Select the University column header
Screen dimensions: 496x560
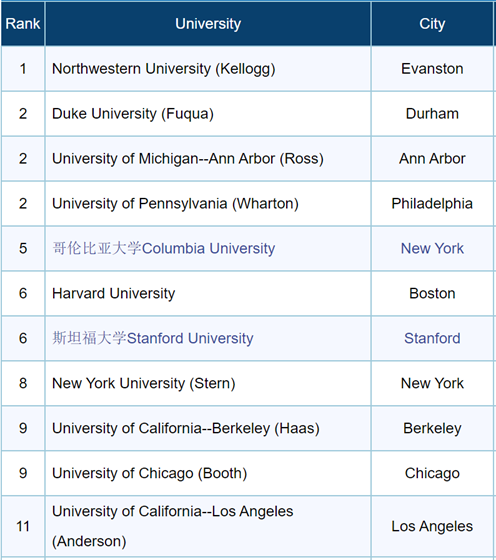(x=208, y=24)
